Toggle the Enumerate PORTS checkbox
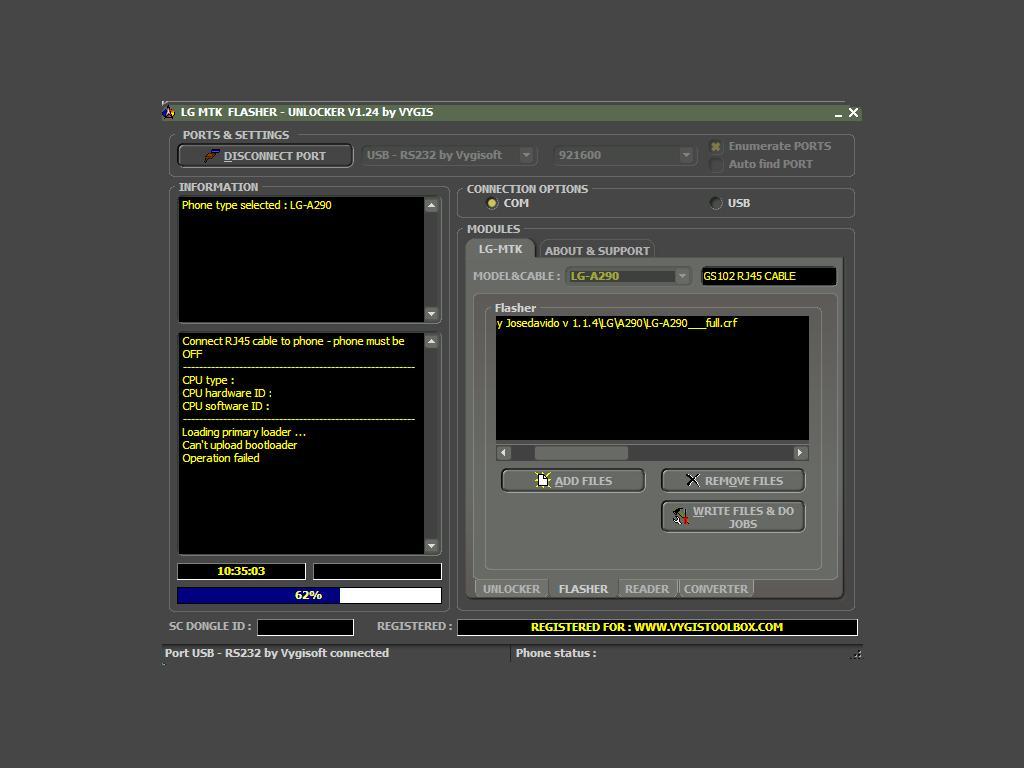 tap(716, 146)
